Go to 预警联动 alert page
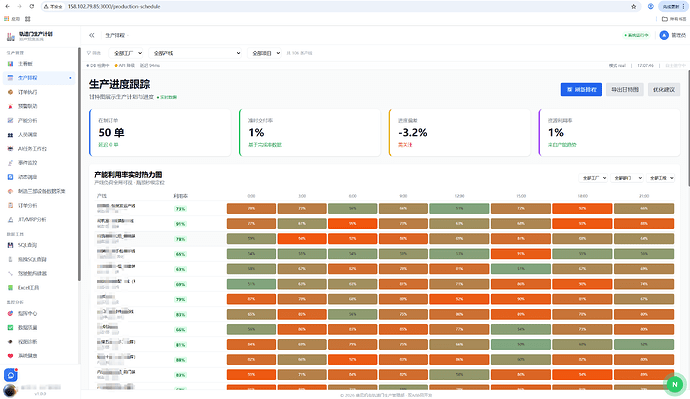Screen dimensions: 690x399 pyautogui.click(x=40, y=106)
